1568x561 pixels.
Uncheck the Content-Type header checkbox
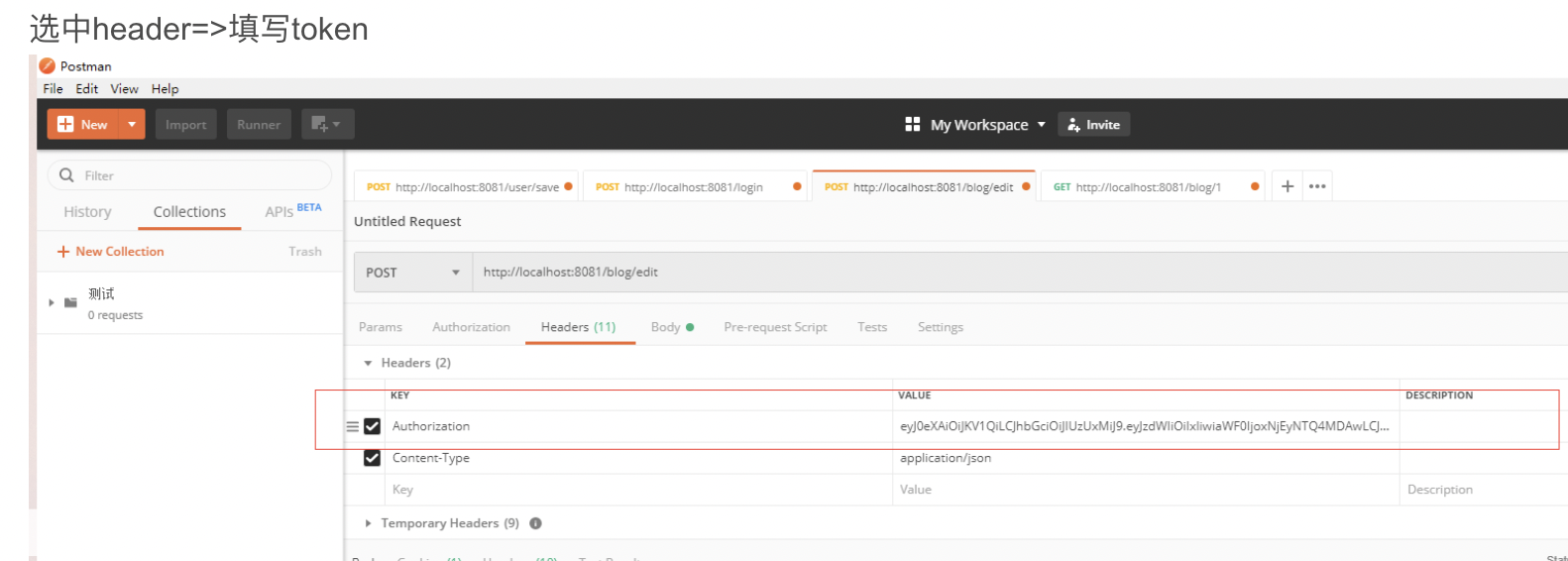[x=372, y=458]
